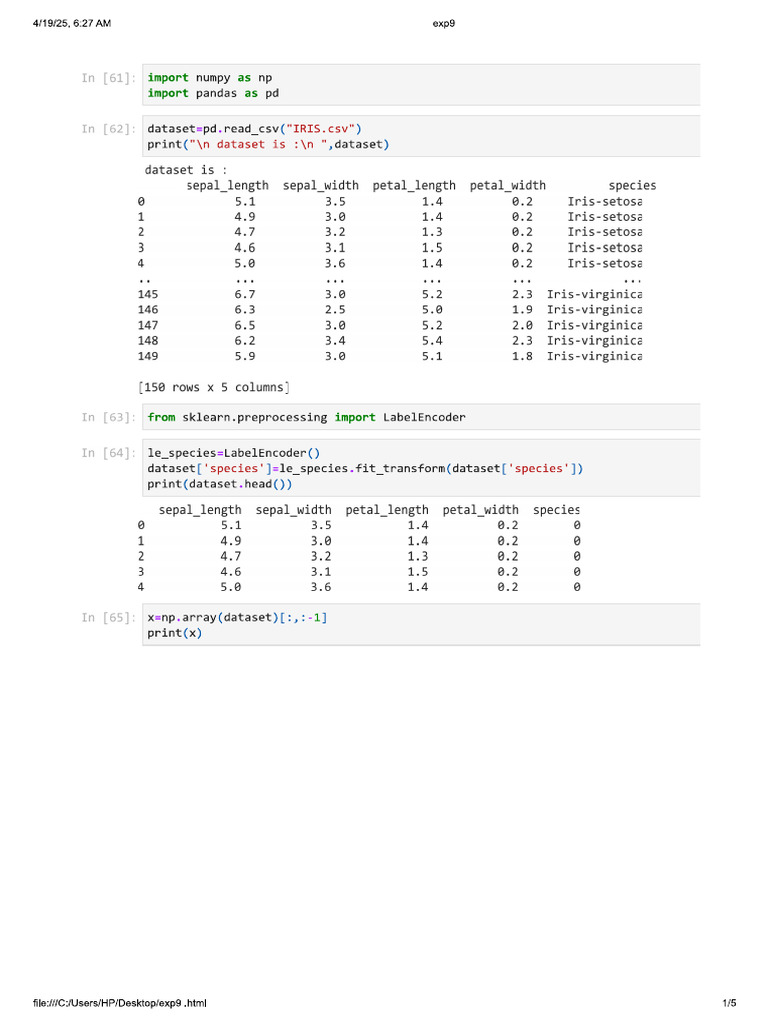Click the 'In [65]:' prompt label
The image size is (768, 1024).
(108, 617)
